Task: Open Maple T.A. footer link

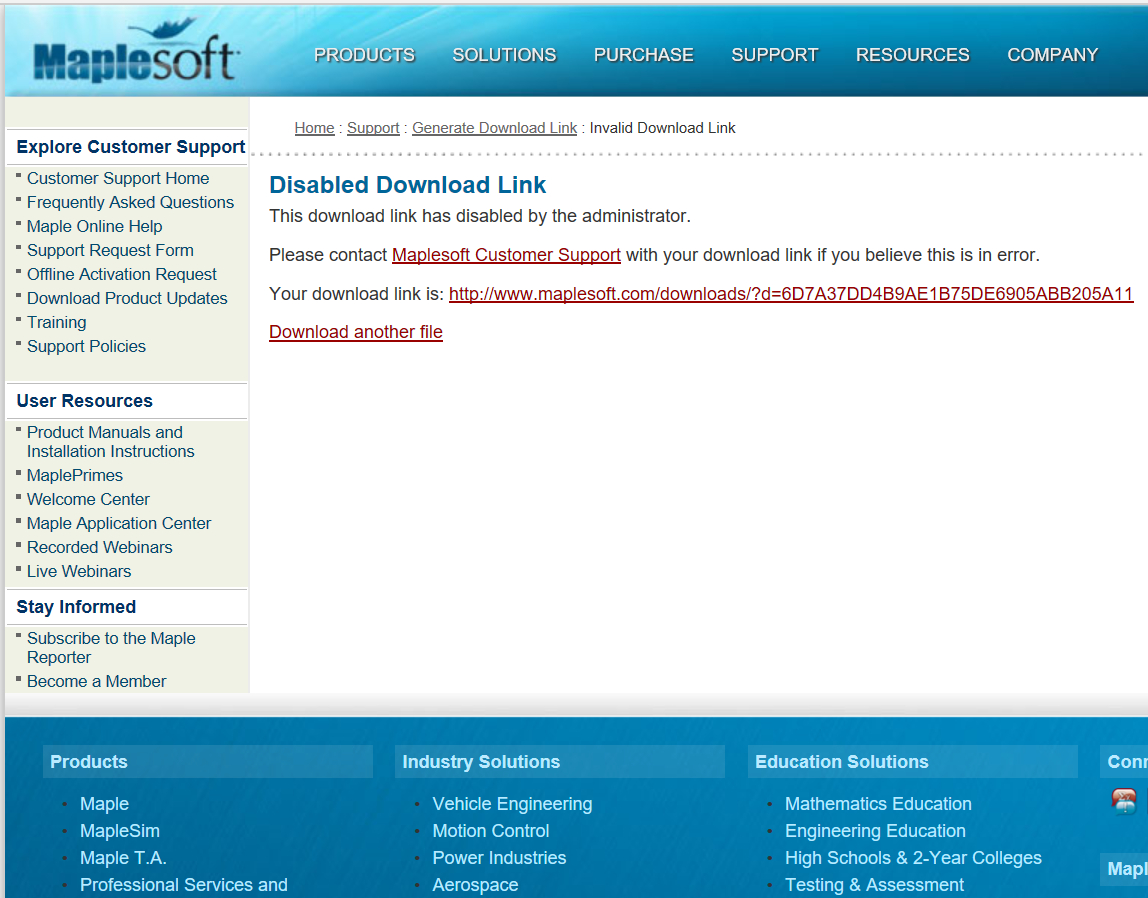Action: click(123, 858)
